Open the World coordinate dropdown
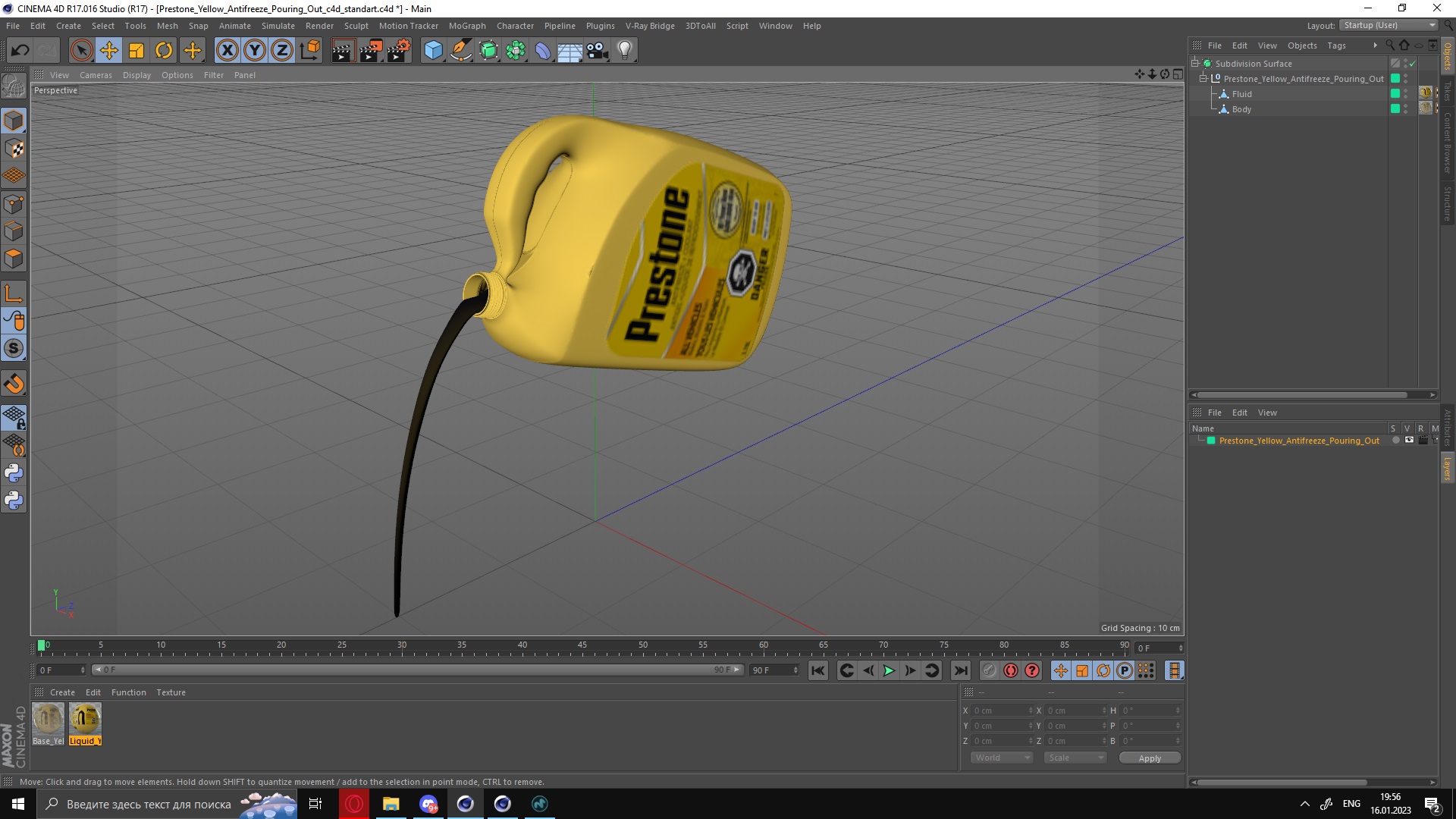This screenshot has height=819, width=1456. (1002, 758)
